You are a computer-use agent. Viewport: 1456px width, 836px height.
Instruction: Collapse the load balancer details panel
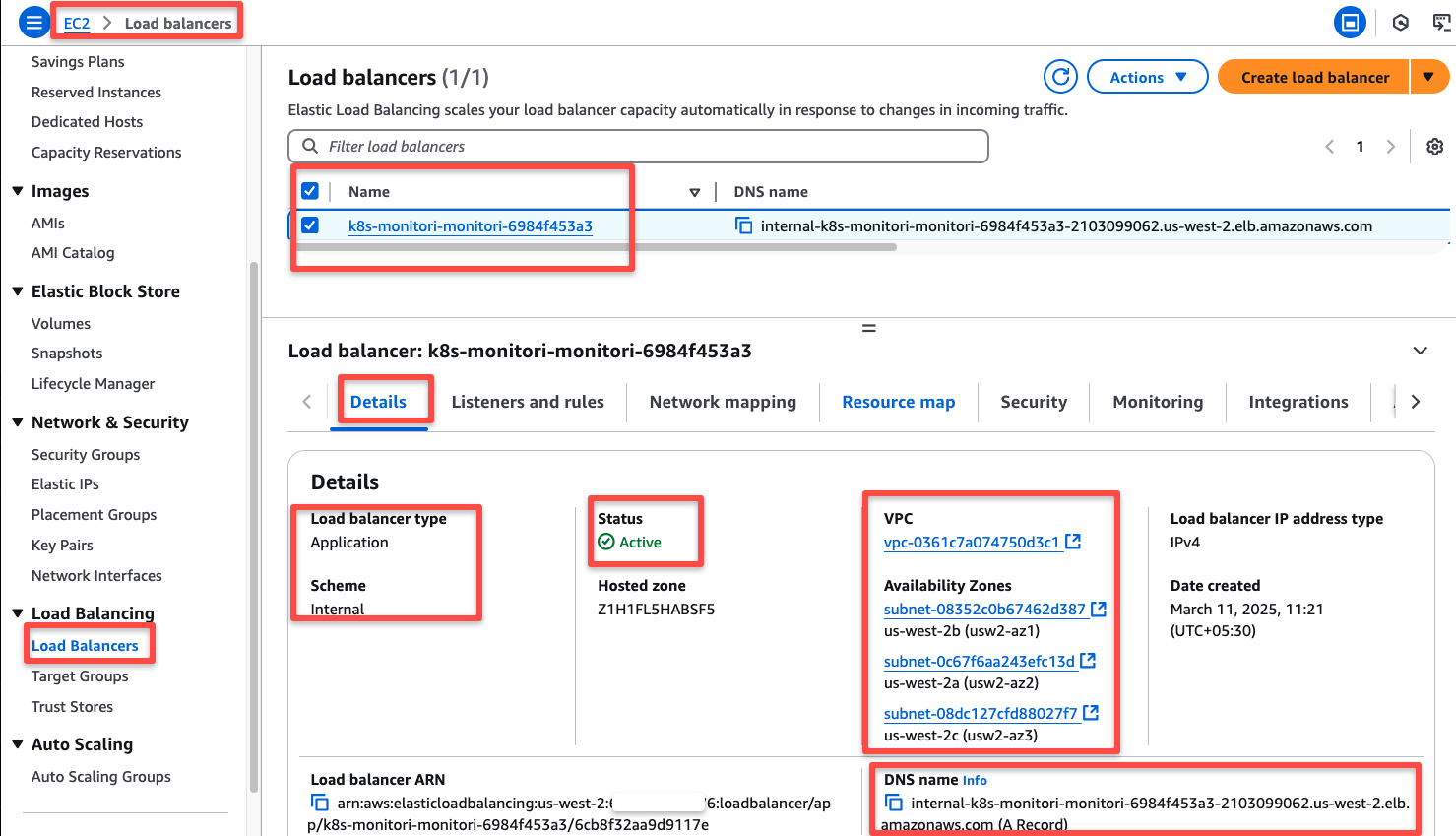[x=1421, y=351]
